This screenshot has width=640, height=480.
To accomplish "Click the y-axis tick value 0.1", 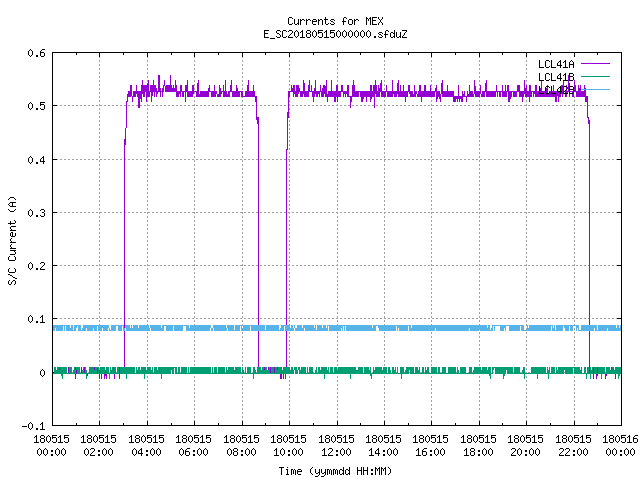I will 36,319.
